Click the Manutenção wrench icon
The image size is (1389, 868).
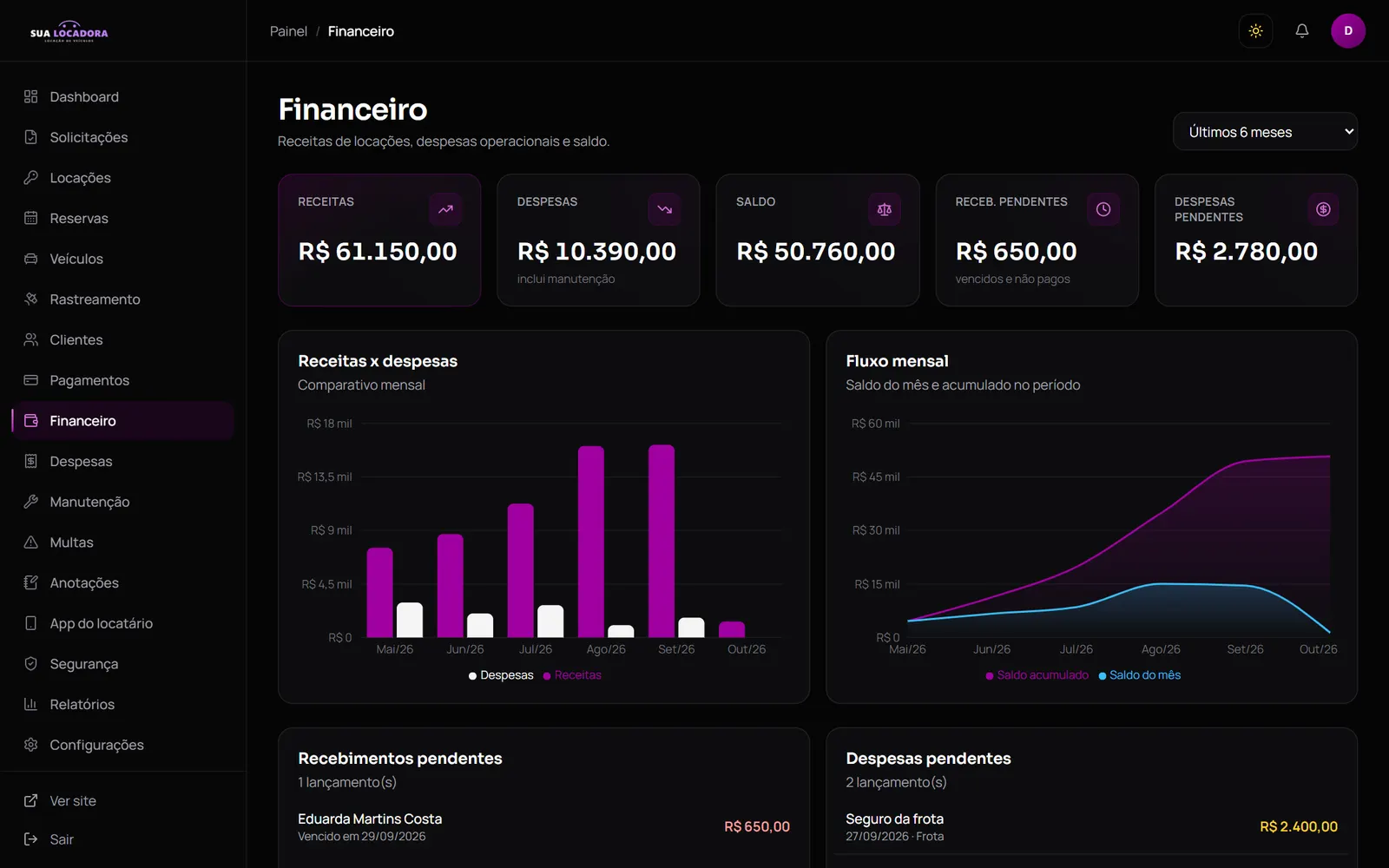31,502
